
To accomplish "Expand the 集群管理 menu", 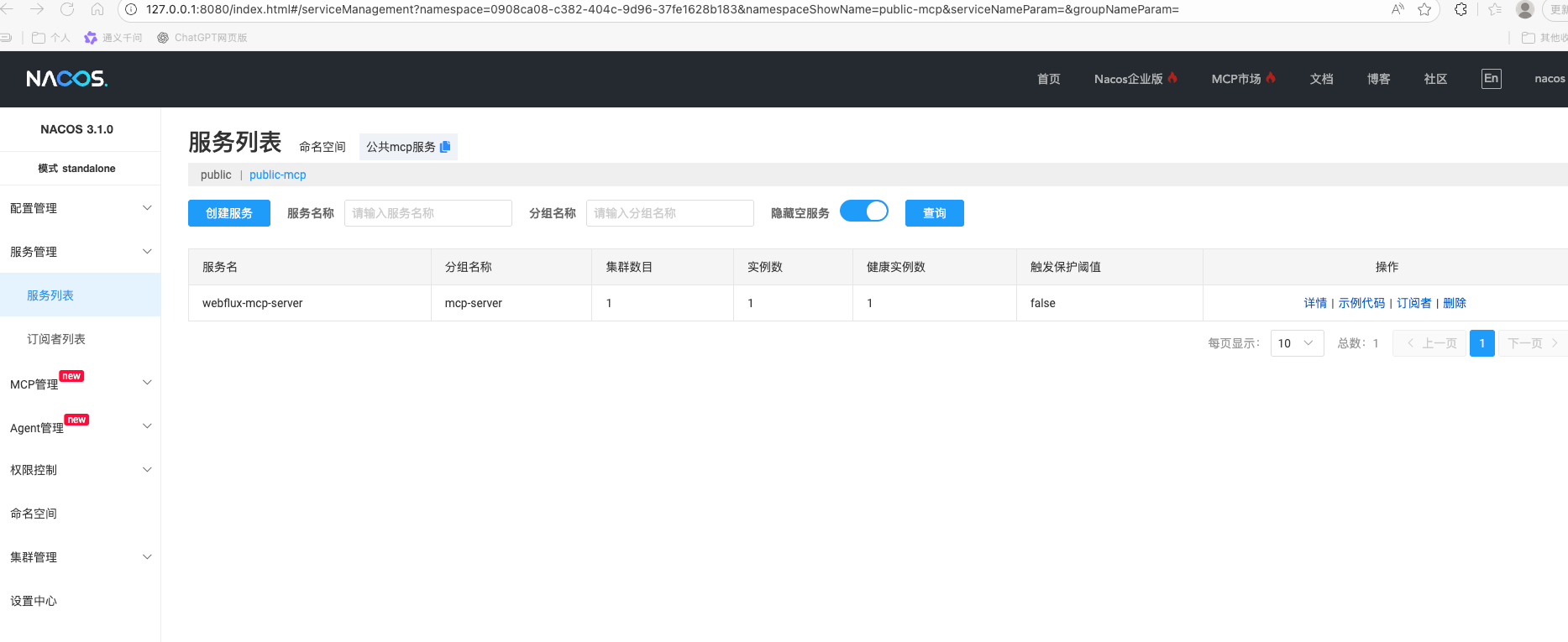I will pos(80,557).
